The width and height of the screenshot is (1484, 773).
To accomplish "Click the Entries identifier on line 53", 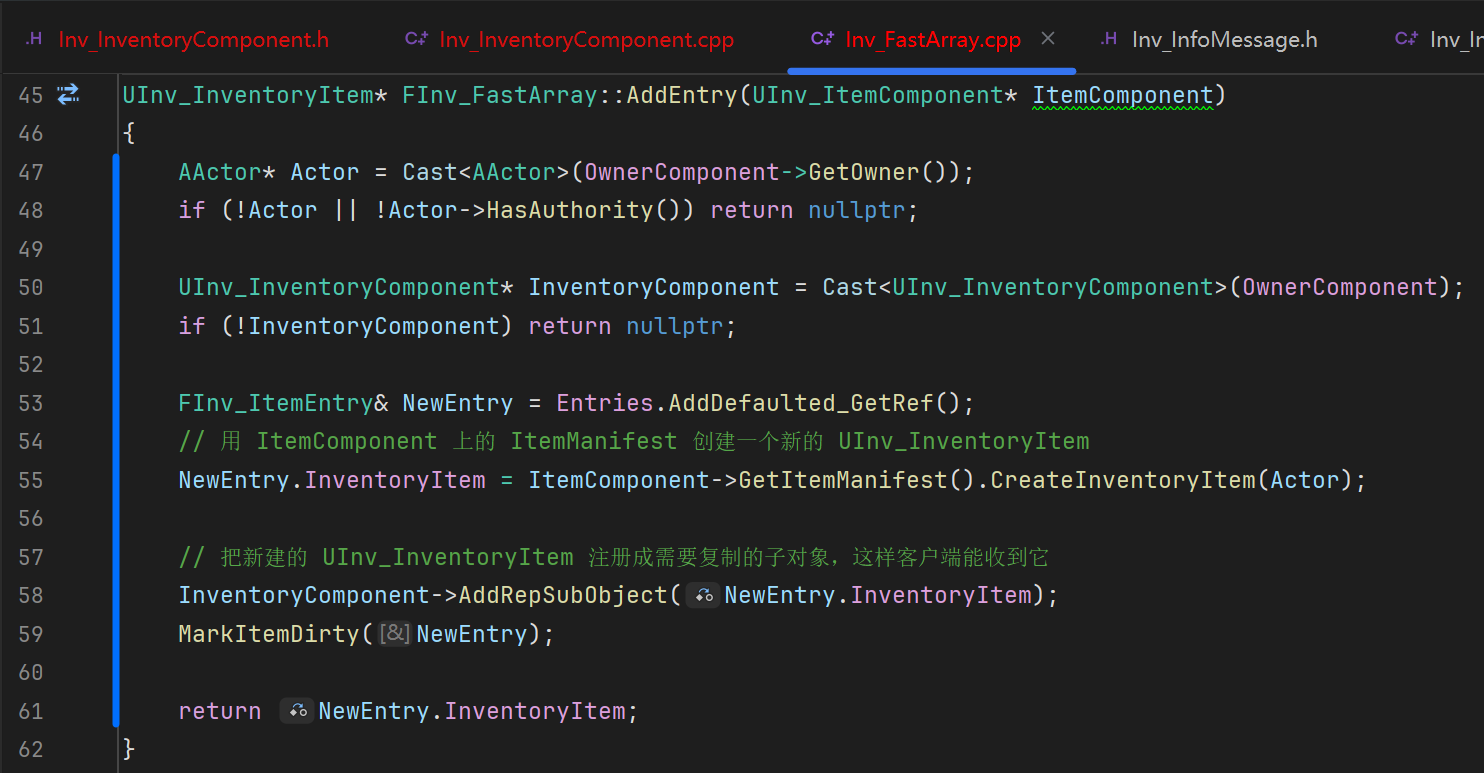I will point(605,403).
